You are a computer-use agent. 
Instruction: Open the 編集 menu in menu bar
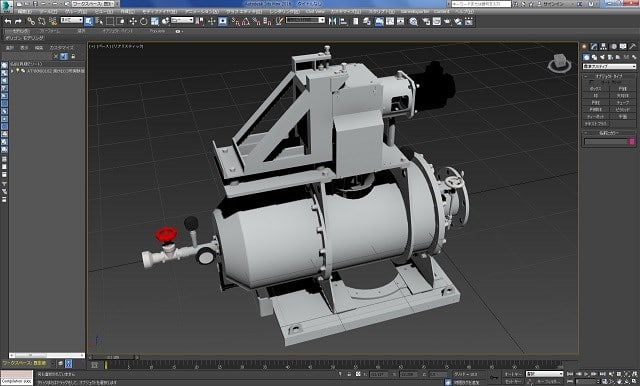point(24,12)
